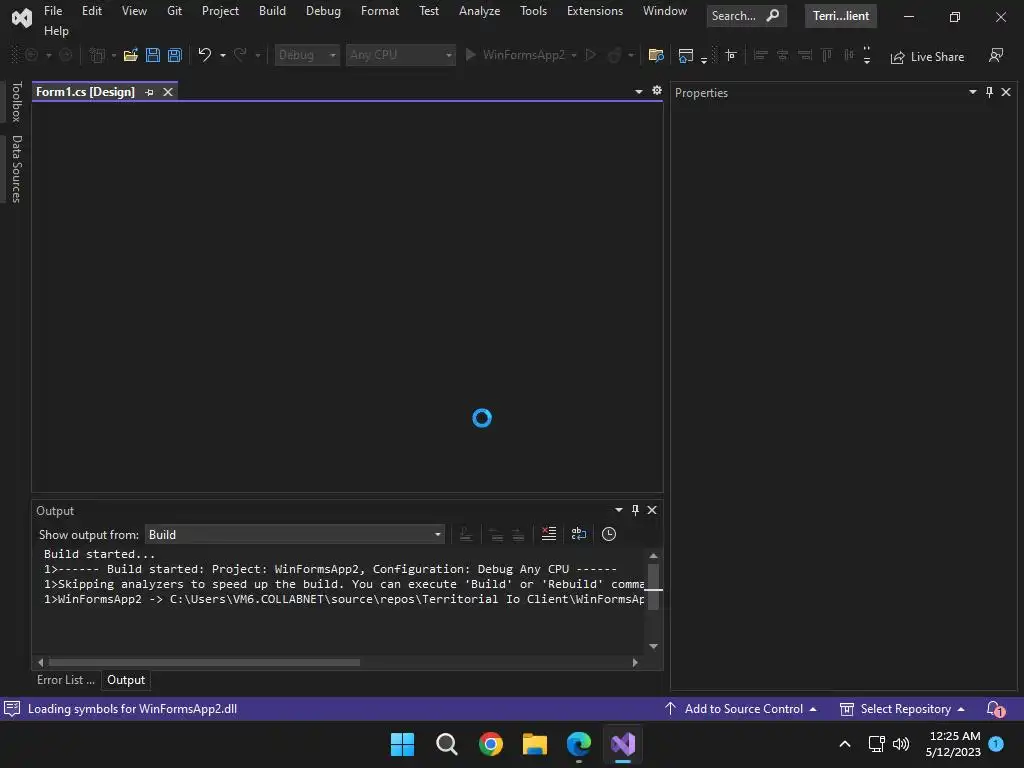Viewport: 1024px width, 768px height.
Task: Open the Debug configuration dropdown
Action: click(x=307, y=56)
